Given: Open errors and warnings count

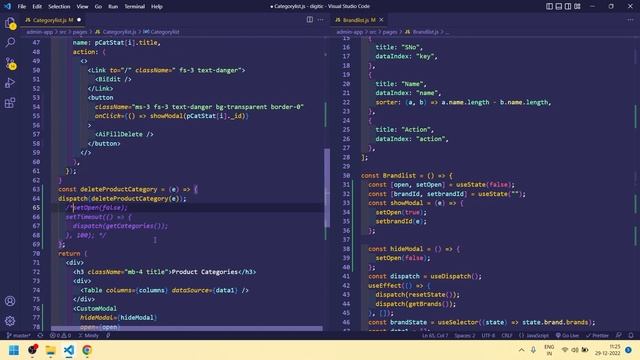Looking at the screenshot, I should 60,336.
